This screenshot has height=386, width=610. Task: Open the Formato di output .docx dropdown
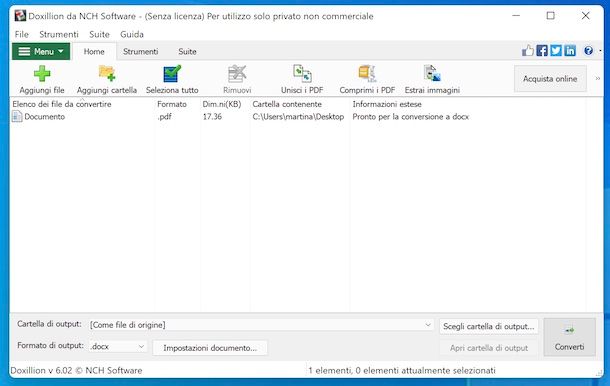(118, 346)
